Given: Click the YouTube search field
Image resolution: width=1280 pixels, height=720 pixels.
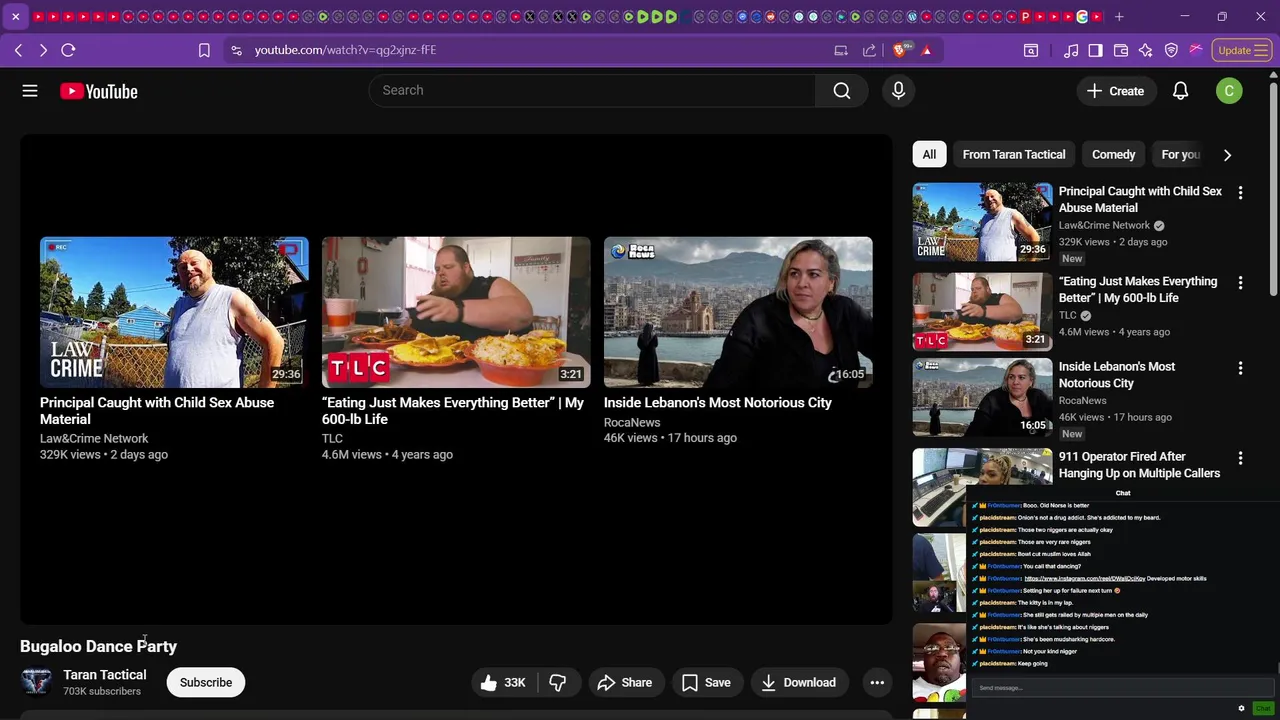Looking at the screenshot, I should (x=593, y=91).
